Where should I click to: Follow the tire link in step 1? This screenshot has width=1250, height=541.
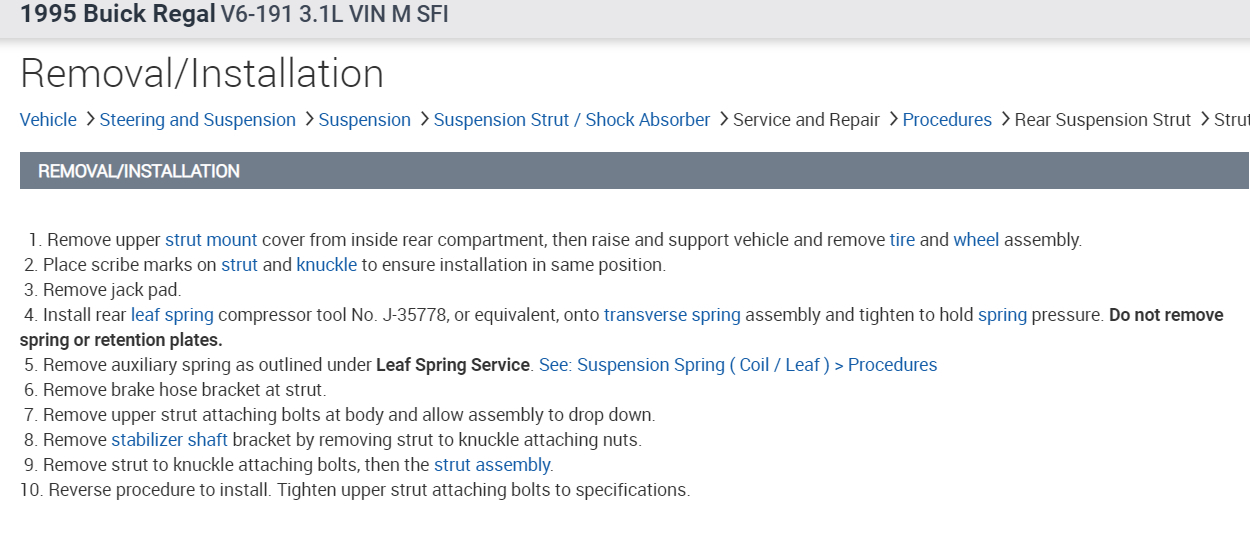902,240
